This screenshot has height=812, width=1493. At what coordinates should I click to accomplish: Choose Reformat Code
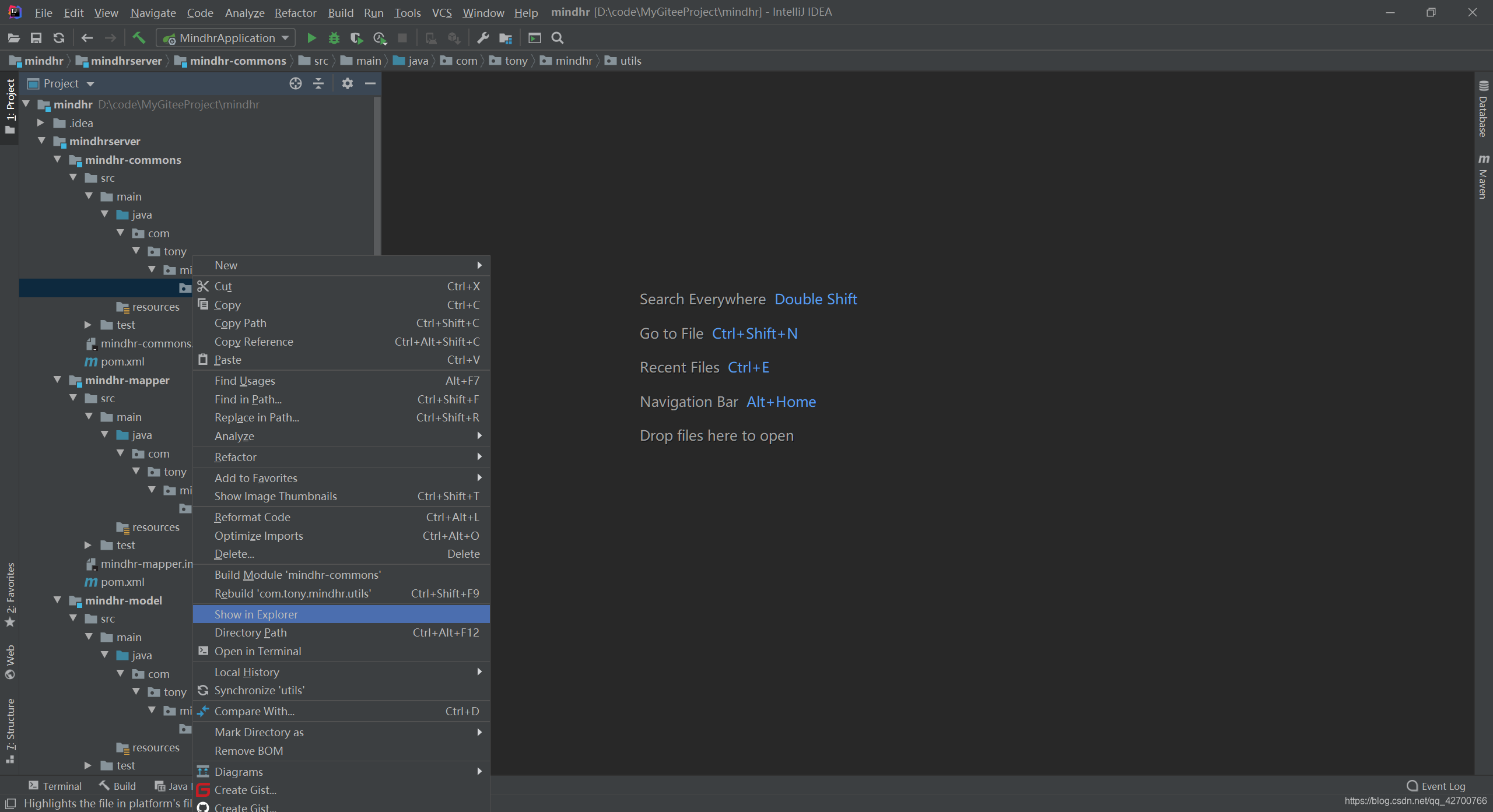[341, 517]
